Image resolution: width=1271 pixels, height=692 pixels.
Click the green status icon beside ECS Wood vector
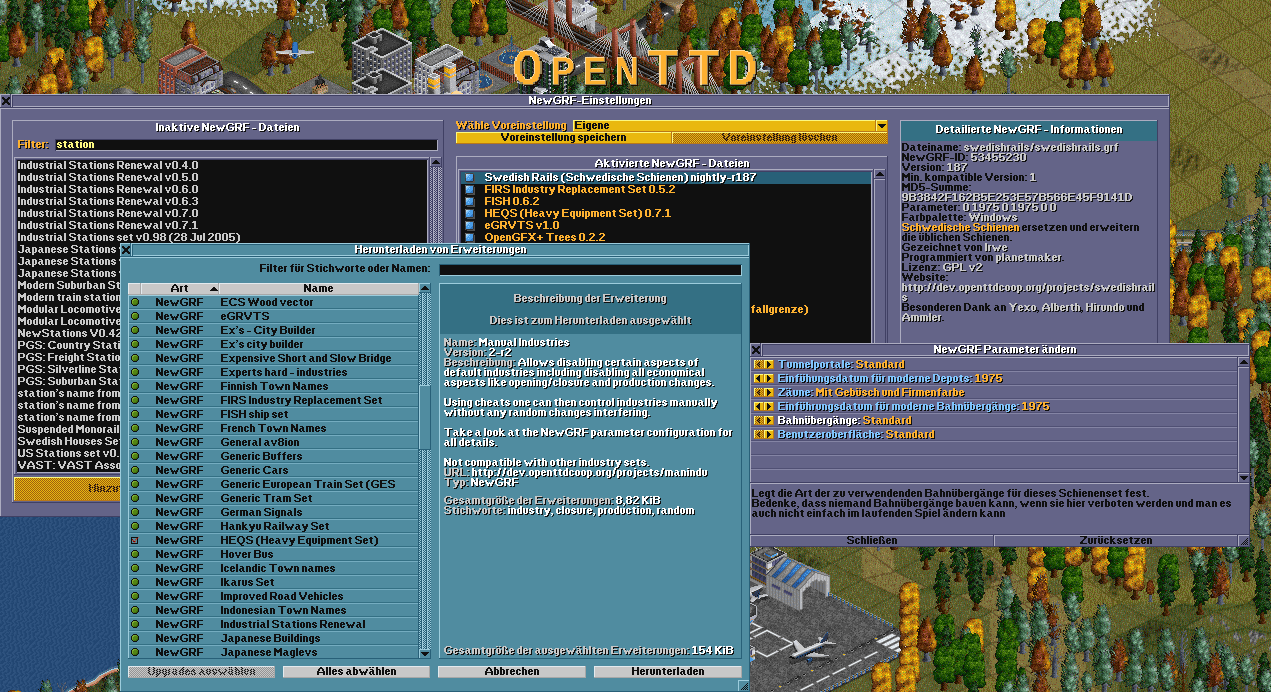pos(136,302)
